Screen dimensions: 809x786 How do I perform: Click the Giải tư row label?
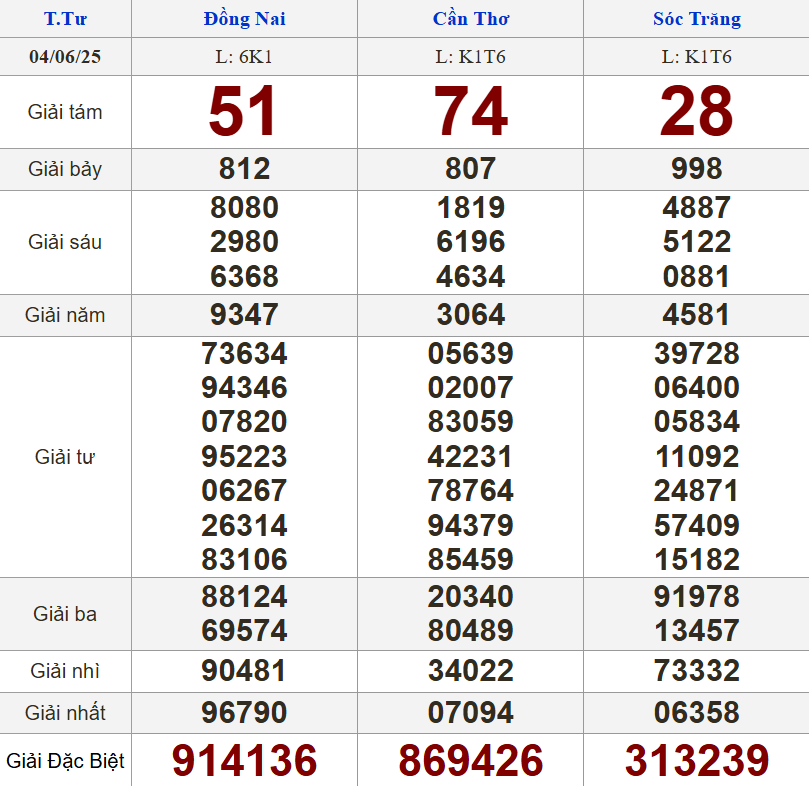tap(65, 457)
